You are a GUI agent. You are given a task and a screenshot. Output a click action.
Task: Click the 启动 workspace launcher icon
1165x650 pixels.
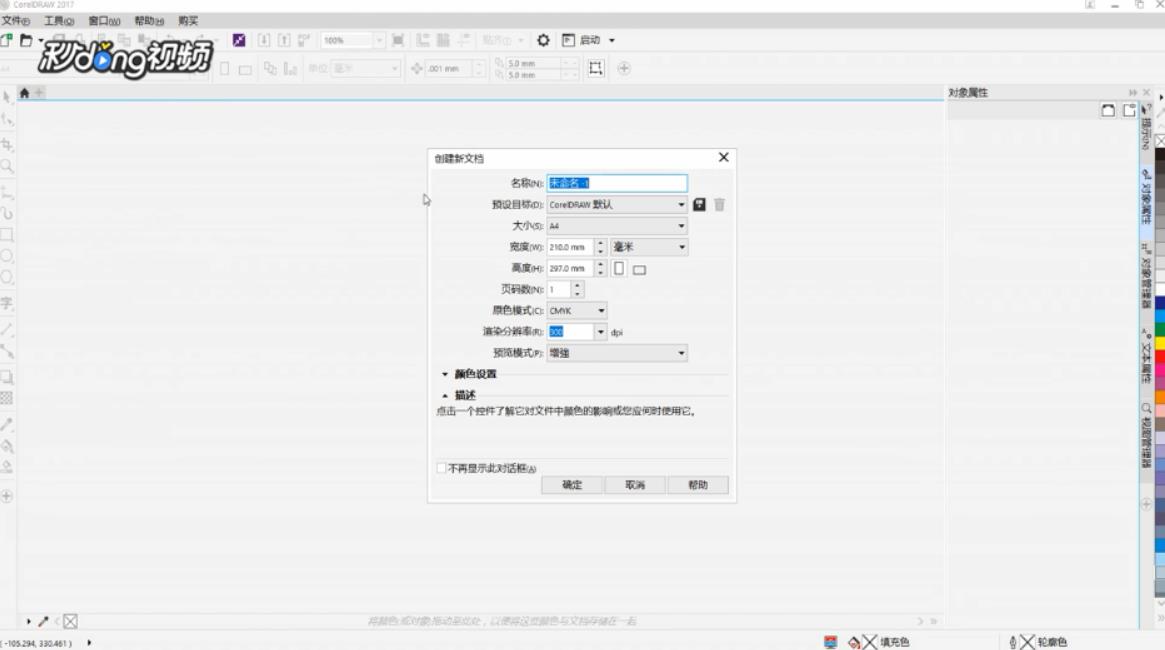(568, 40)
